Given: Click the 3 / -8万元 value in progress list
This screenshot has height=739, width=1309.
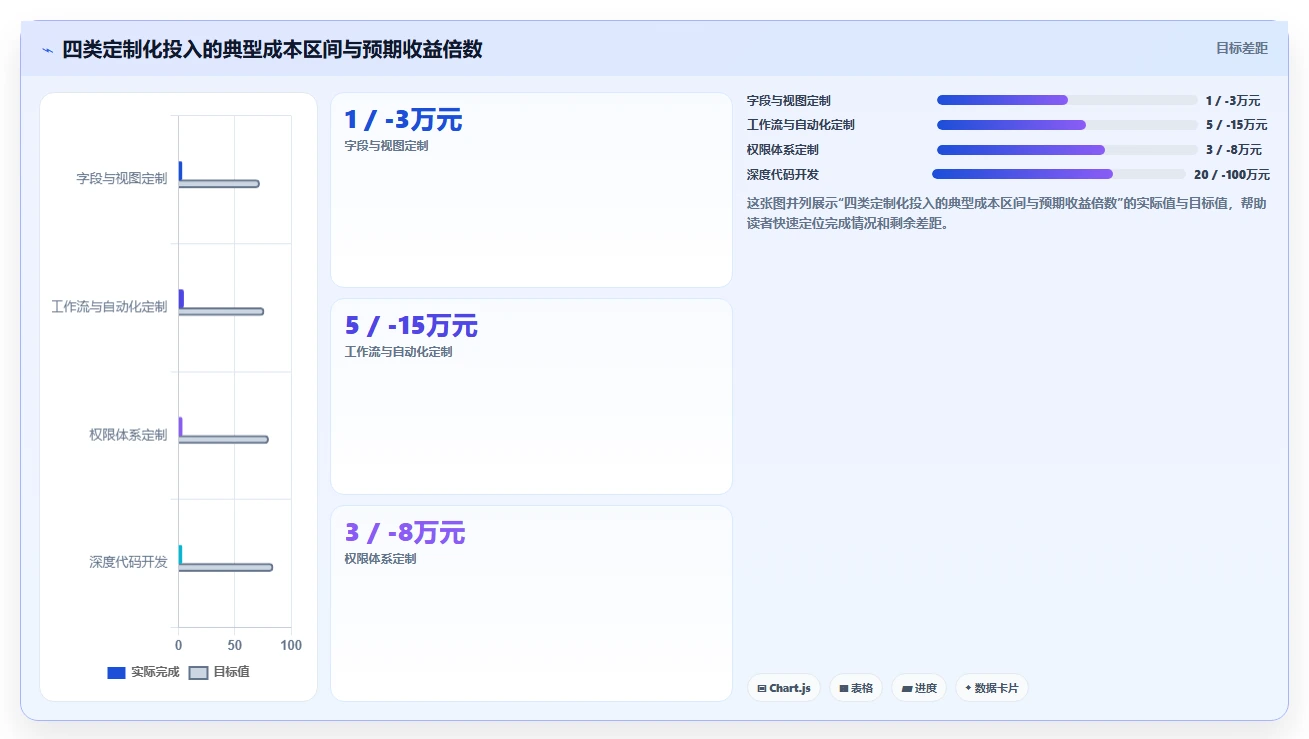Looking at the screenshot, I should click(1233, 150).
